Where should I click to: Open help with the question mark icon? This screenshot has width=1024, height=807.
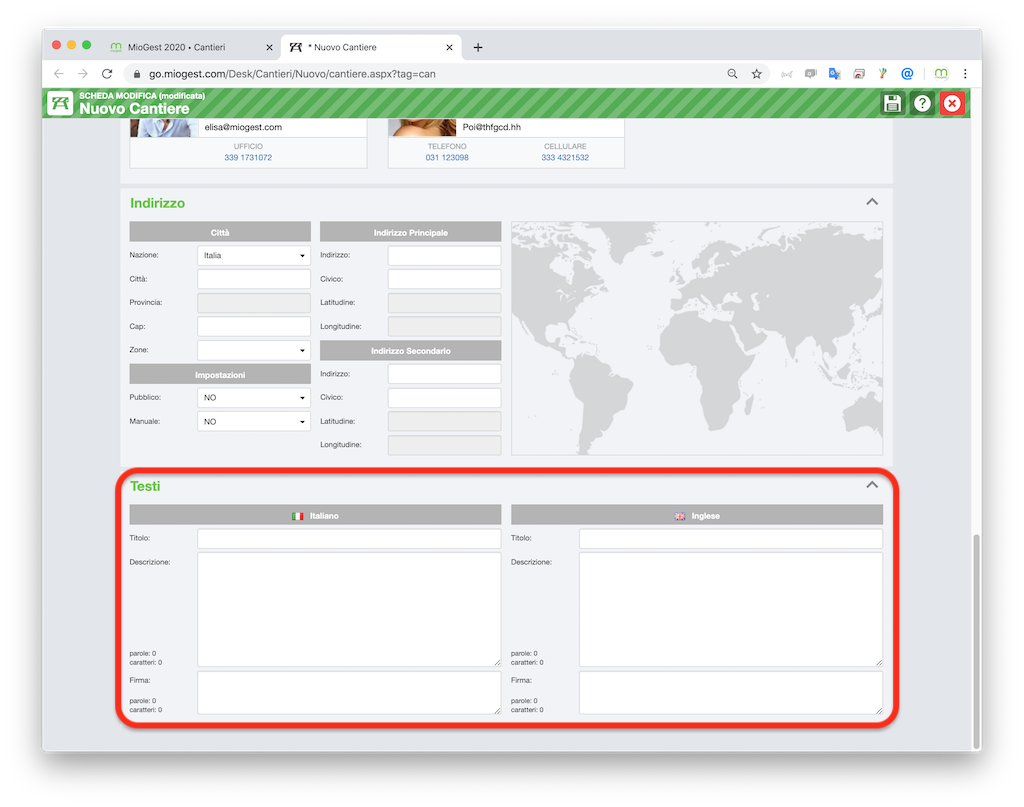(922, 103)
